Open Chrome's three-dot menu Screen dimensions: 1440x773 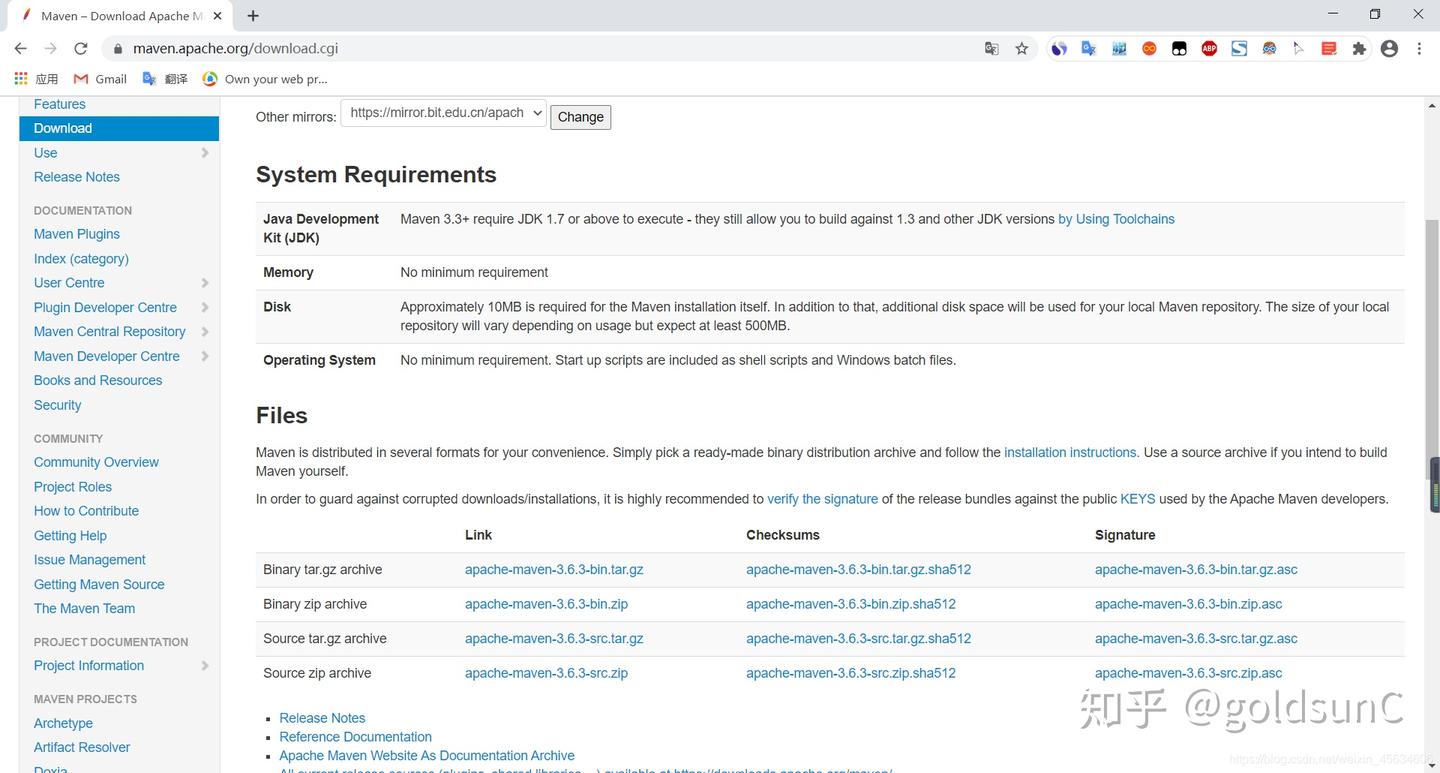point(1419,48)
